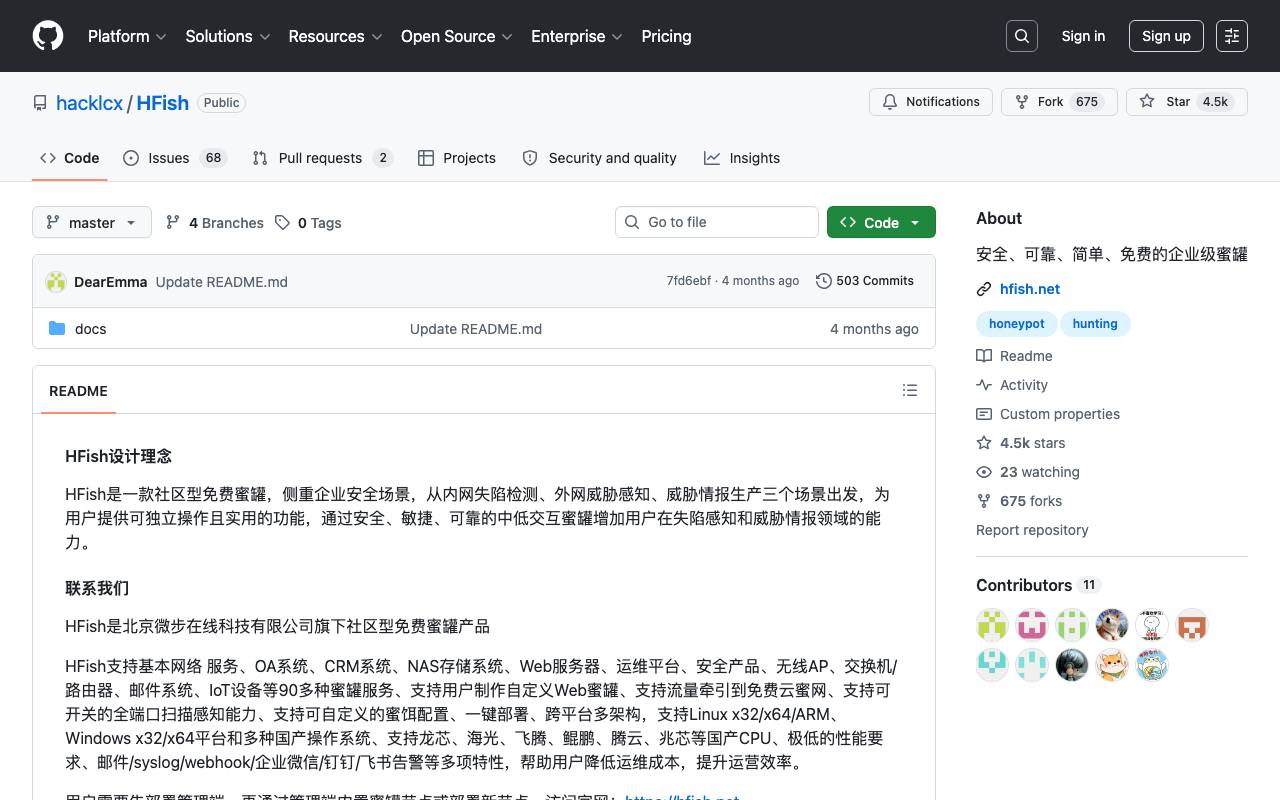
Task: Click the pulse icon beside Activity
Action: coord(984,385)
